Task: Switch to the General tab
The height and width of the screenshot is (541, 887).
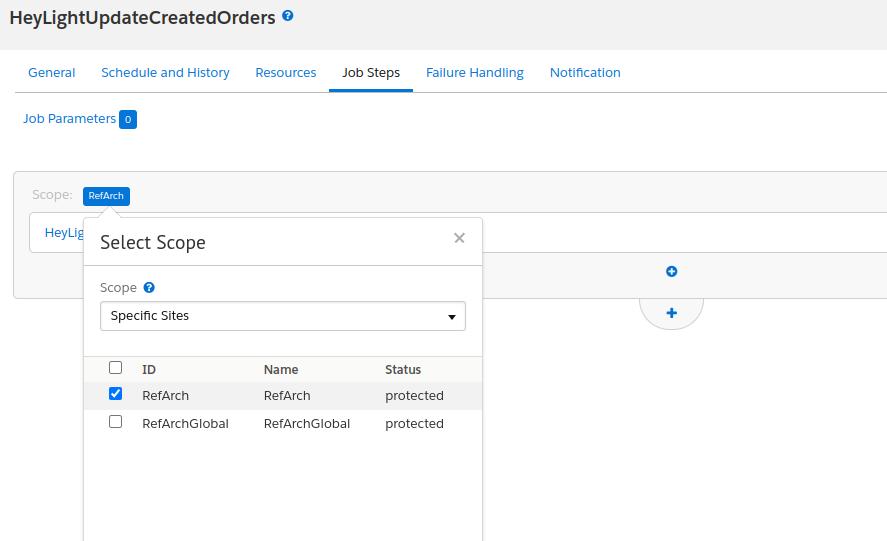Action: [x=51, y=72]
